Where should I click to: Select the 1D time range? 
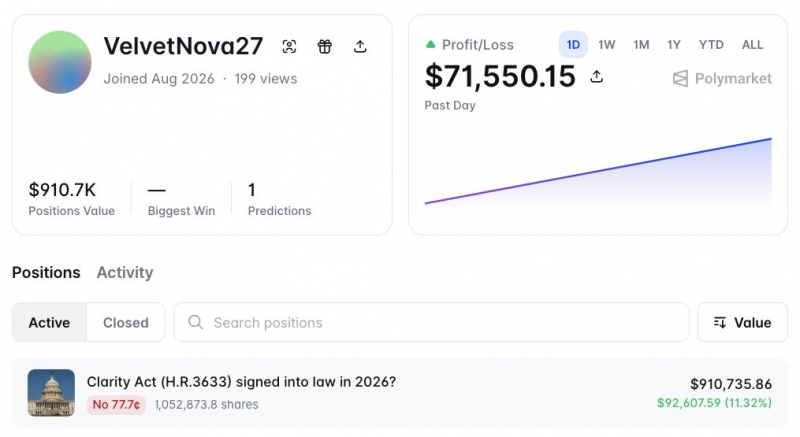pos(573,45)
